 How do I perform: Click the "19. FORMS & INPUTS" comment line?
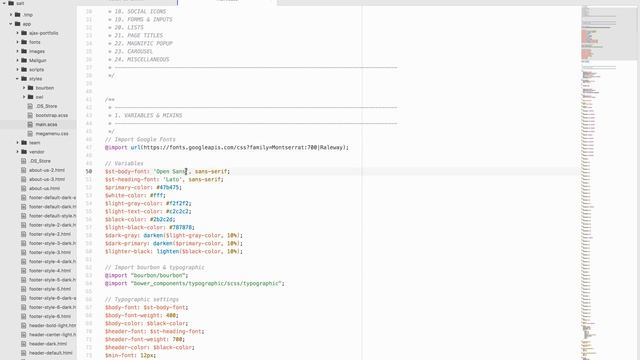pyautogui.click(x=143, y=20)
